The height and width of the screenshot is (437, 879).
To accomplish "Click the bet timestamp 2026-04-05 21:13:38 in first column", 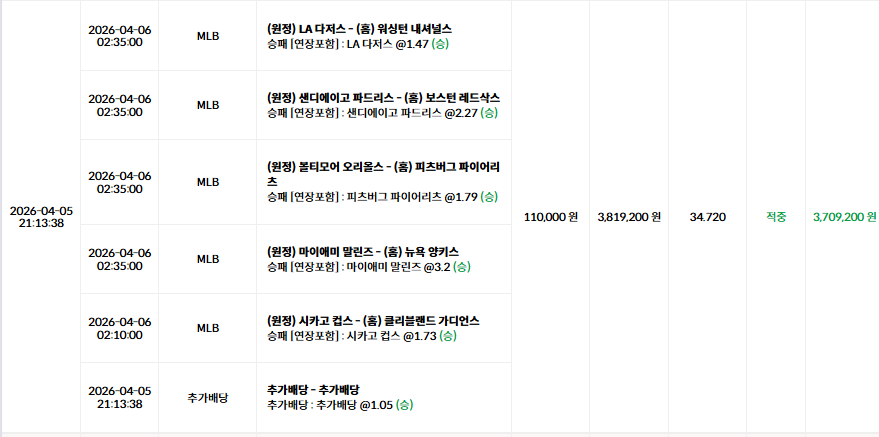I will tap(41, 217).
